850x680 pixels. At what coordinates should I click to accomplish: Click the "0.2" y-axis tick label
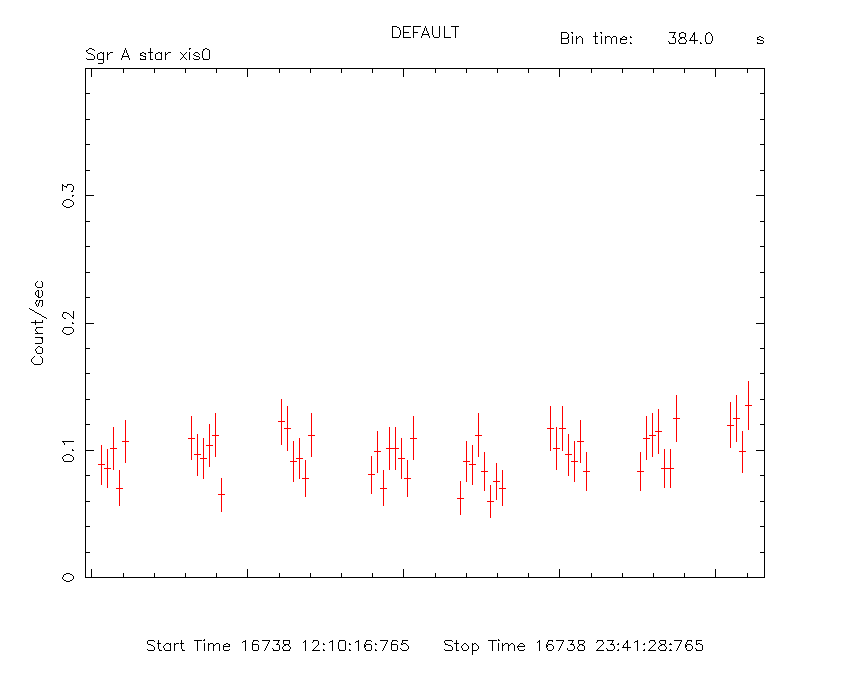[68, 323]
